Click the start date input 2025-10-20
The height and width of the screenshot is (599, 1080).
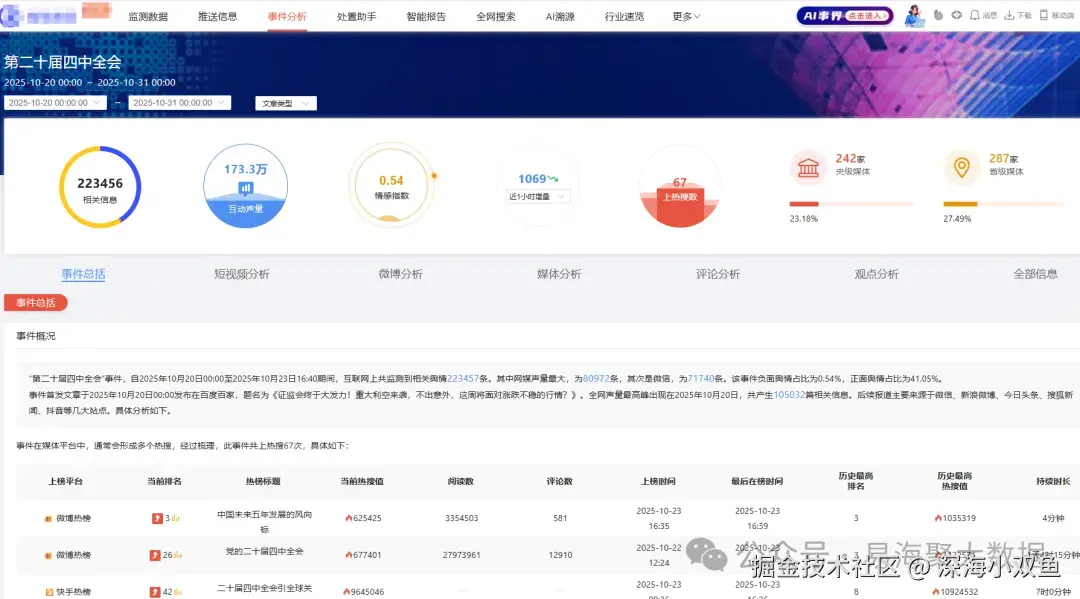55,102
